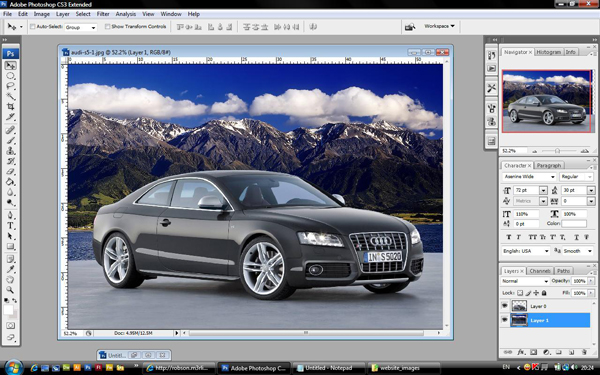The image size is (600, 375).
Task: Open the Analysis menu
Action: (x=126, y=14)
